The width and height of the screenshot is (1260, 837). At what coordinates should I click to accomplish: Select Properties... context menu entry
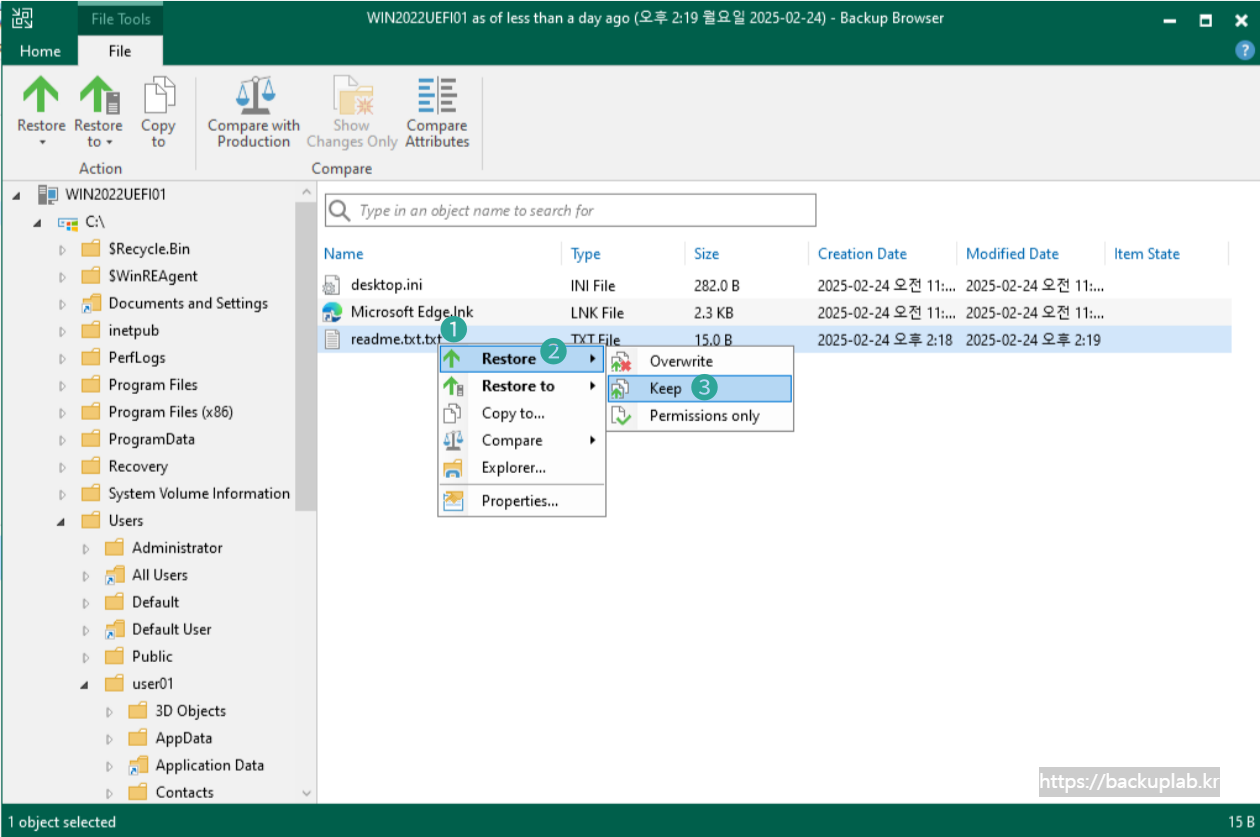521,501
